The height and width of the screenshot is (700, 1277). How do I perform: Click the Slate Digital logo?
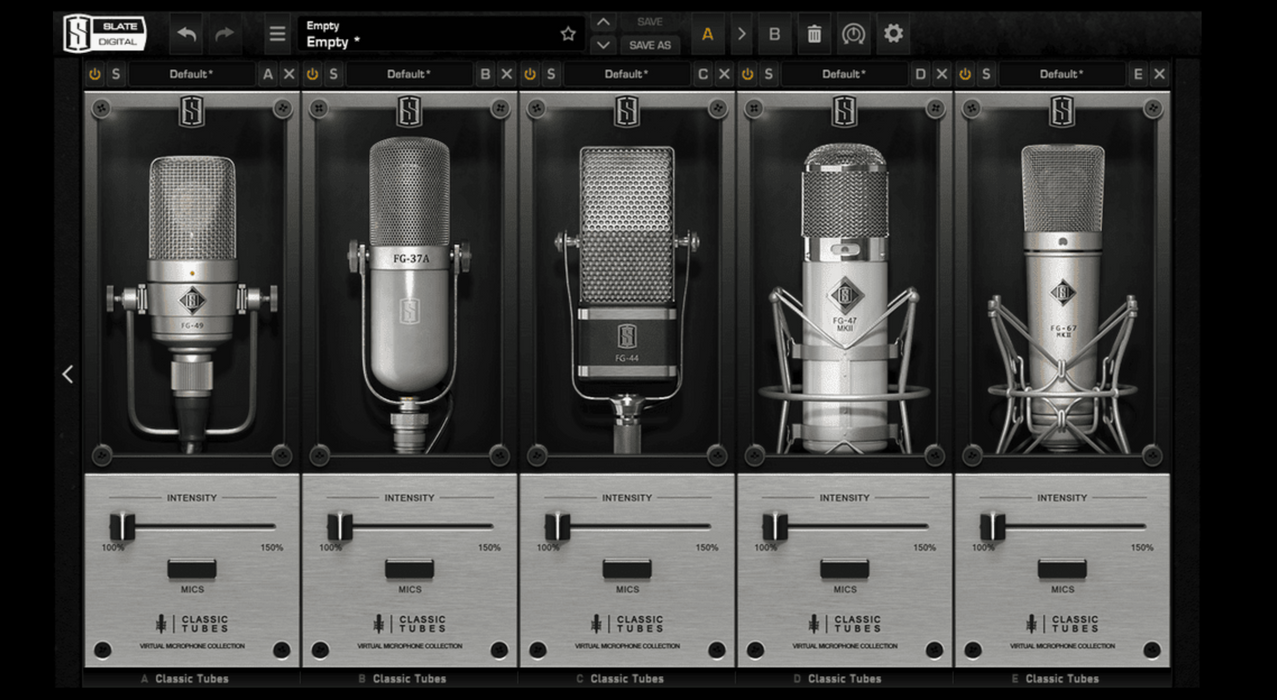point(105,34)
